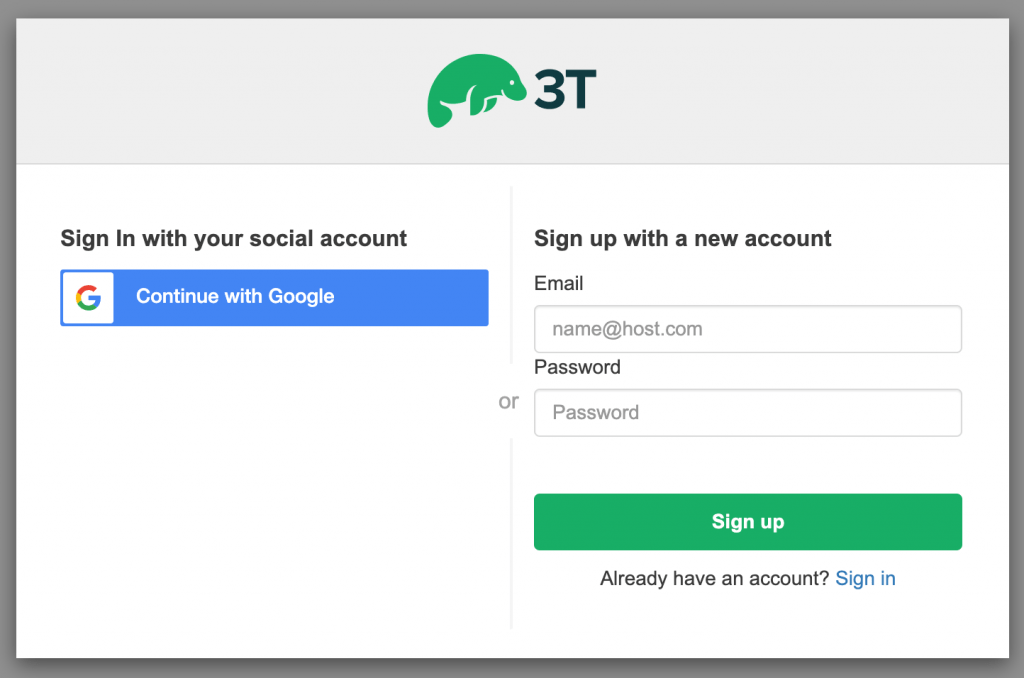Click the blank space between Password field and Sign up
Viewport: 1024px width, 678px height.
coord(748,465)
